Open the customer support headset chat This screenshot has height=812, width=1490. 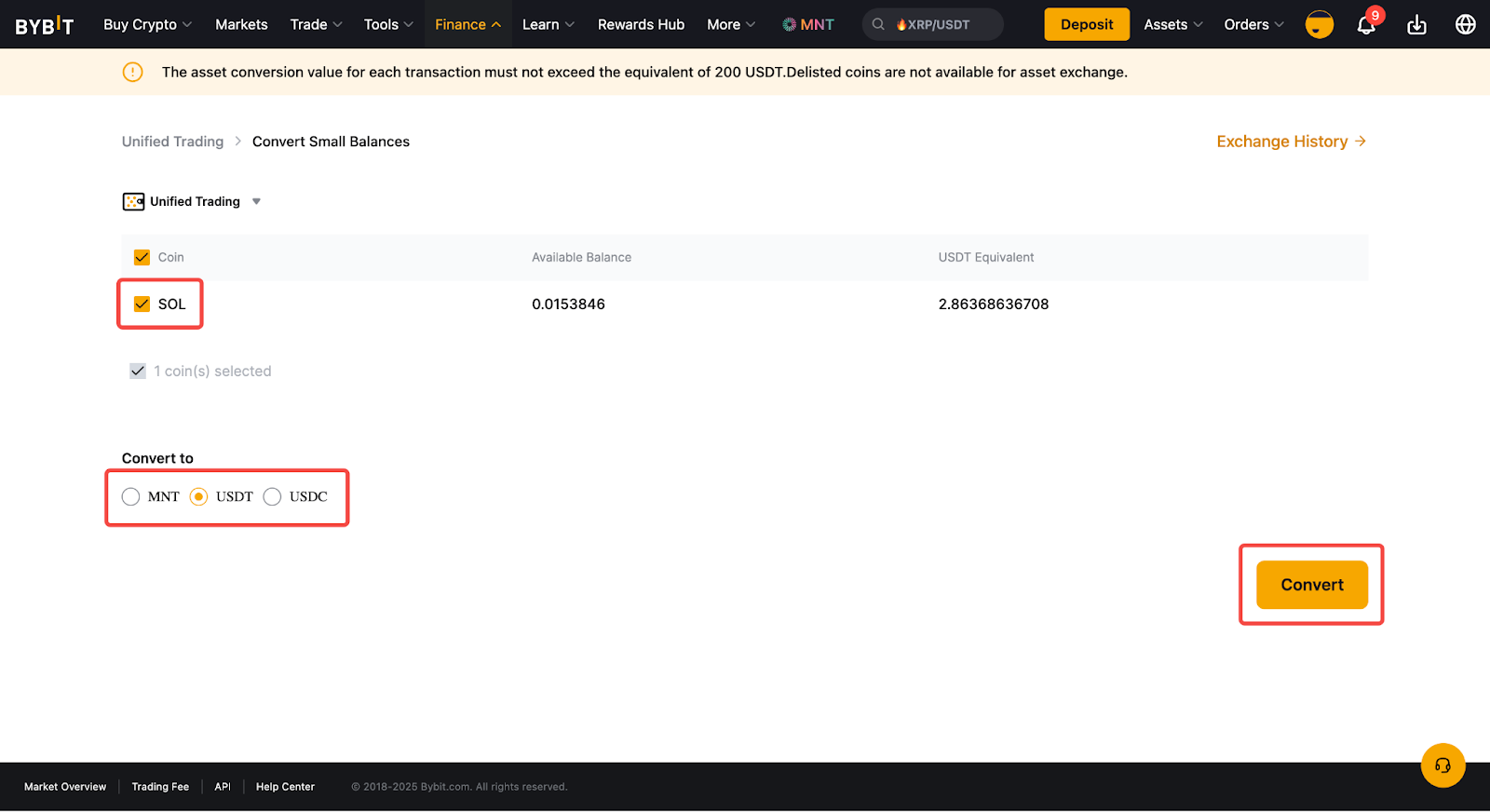click(1443, 765)
